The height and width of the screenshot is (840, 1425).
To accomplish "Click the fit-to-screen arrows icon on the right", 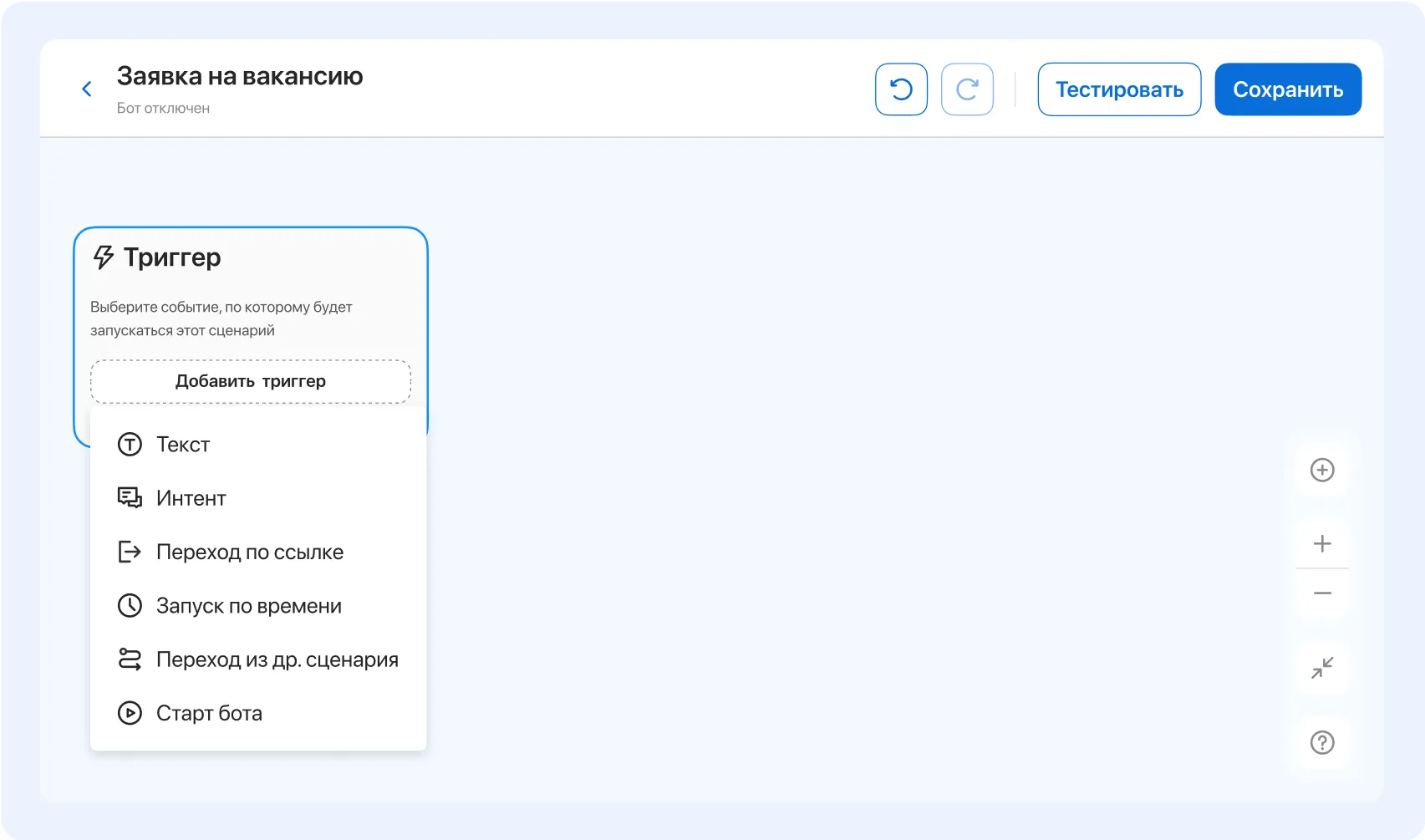I will (1321, 669).
